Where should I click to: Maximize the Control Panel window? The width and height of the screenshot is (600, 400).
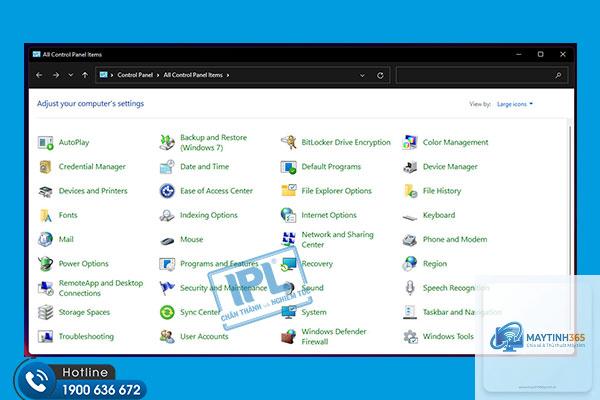[x=540, y=54]
